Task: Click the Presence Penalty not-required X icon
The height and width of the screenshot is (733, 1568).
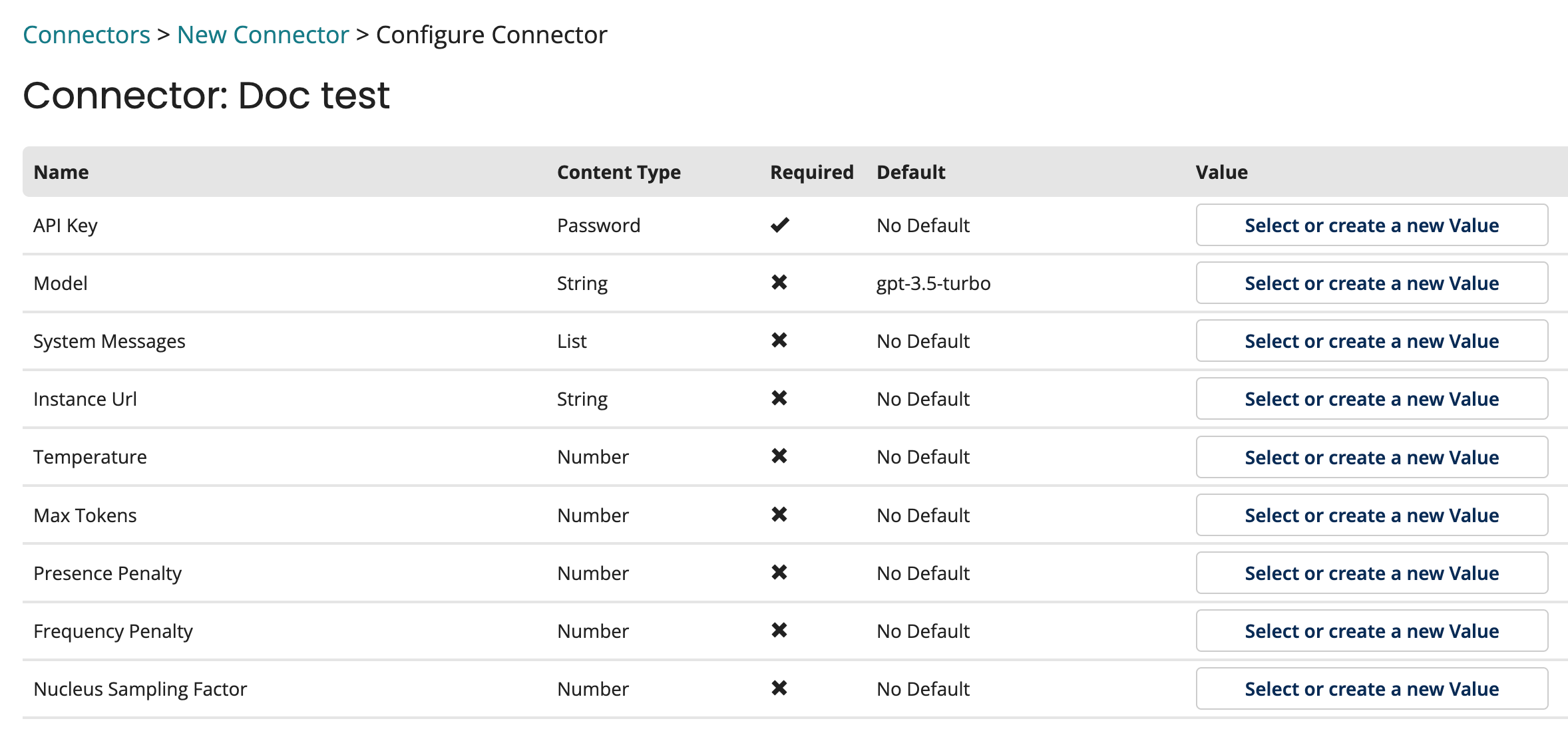Action: 779,573
